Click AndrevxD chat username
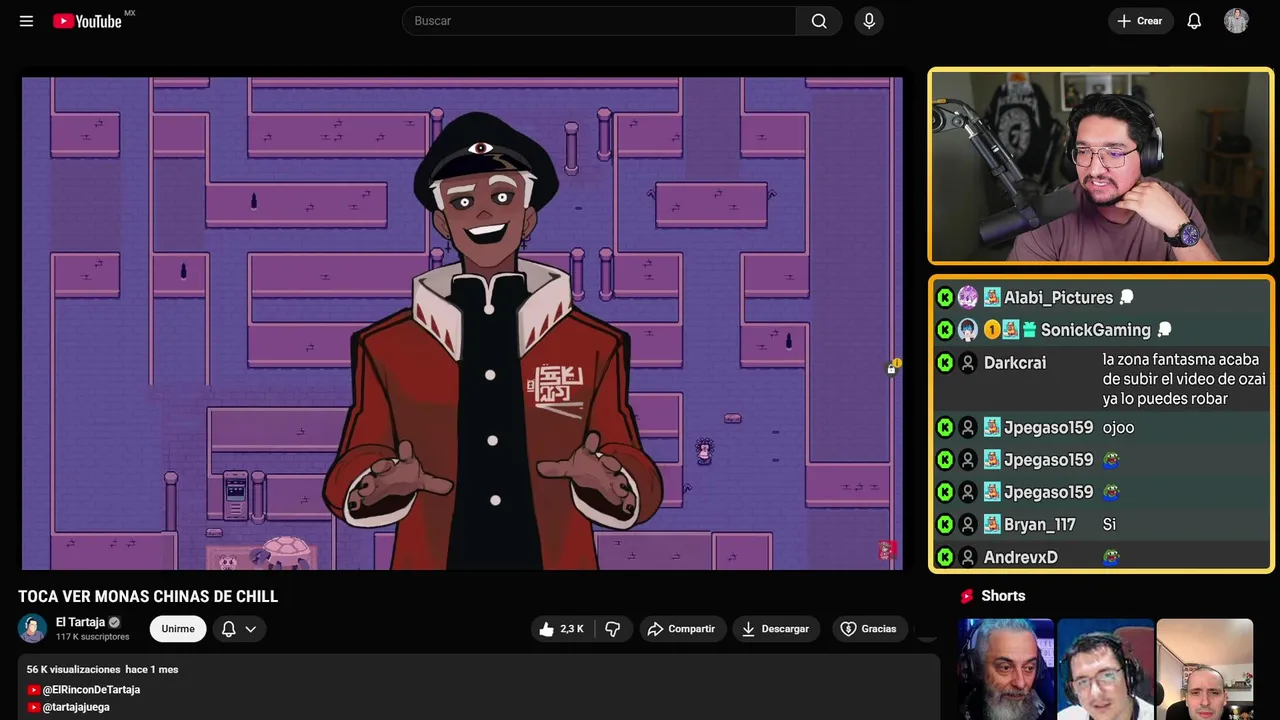Viewport: 1280px width, 720px height. click(x=1021, y=557)
